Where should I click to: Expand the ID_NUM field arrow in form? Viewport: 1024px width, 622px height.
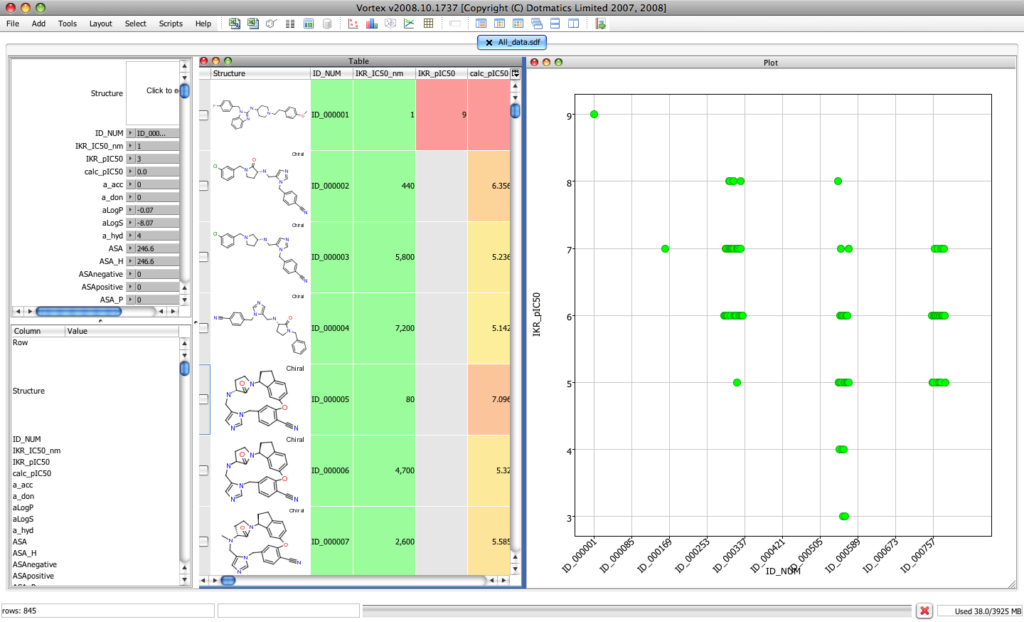(130, 133)
